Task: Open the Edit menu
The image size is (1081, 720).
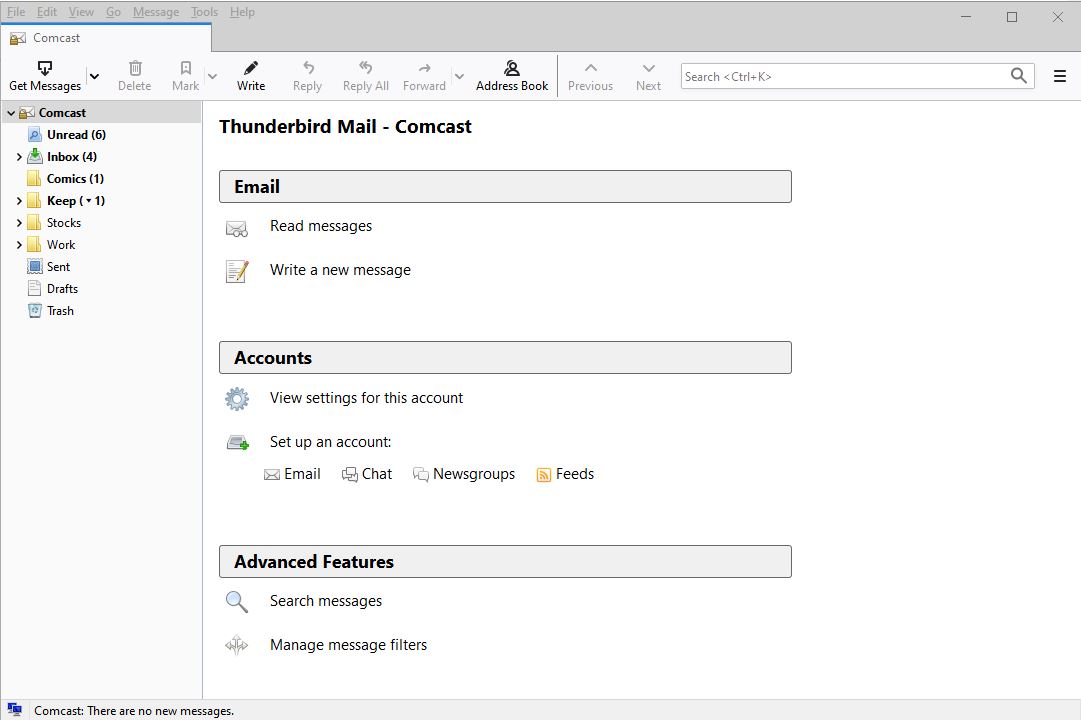Action: 47,12
